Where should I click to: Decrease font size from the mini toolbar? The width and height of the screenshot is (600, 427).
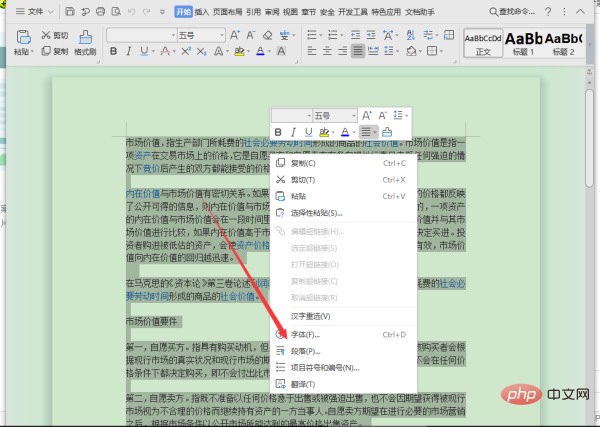(x=384, y=115)
